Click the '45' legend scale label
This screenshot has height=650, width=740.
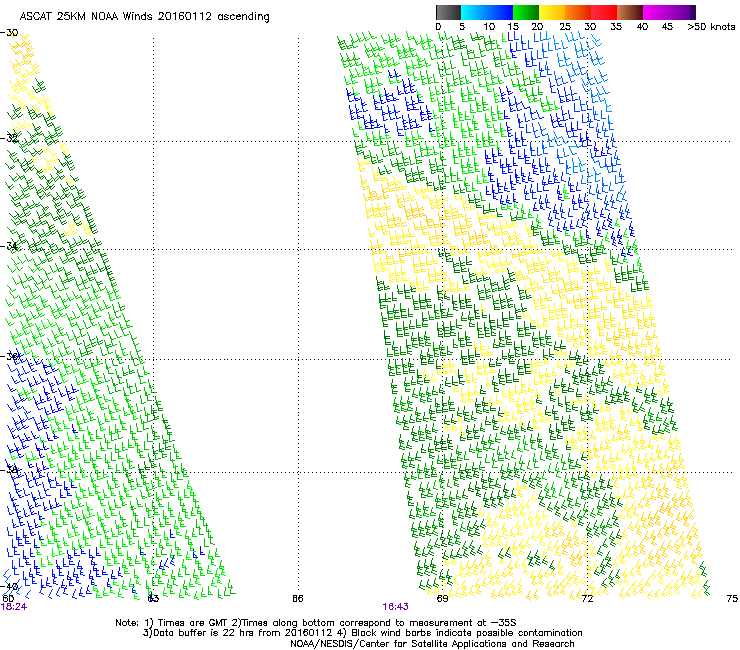667,27
